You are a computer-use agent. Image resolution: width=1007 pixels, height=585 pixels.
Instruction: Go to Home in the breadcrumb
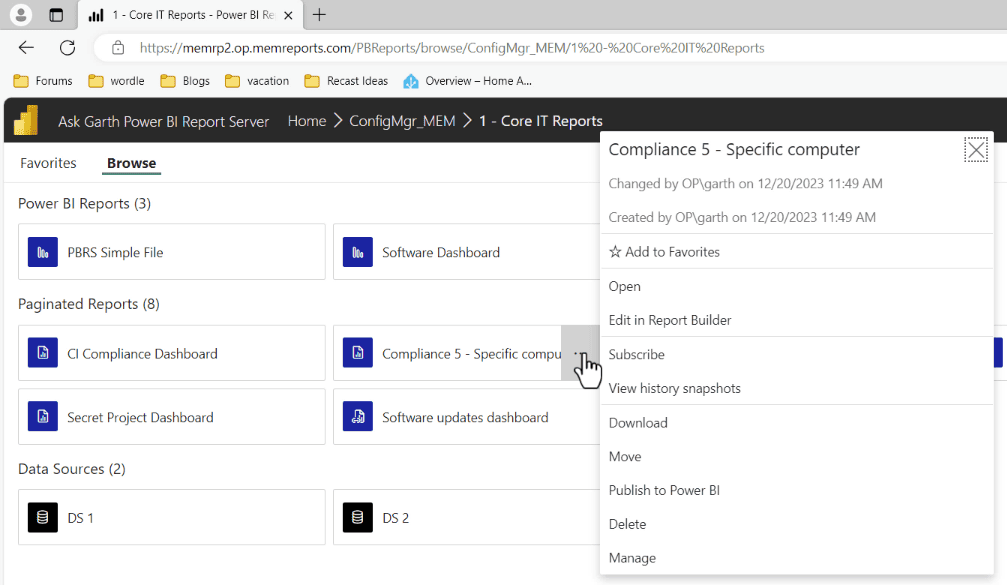coord(307,121)
